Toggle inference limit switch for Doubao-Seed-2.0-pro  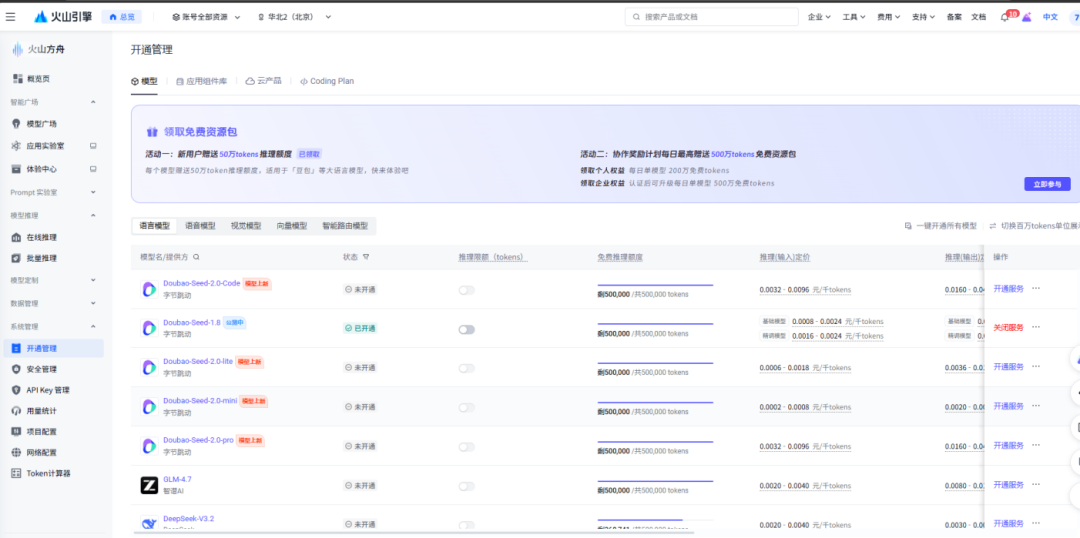point(466,446)
